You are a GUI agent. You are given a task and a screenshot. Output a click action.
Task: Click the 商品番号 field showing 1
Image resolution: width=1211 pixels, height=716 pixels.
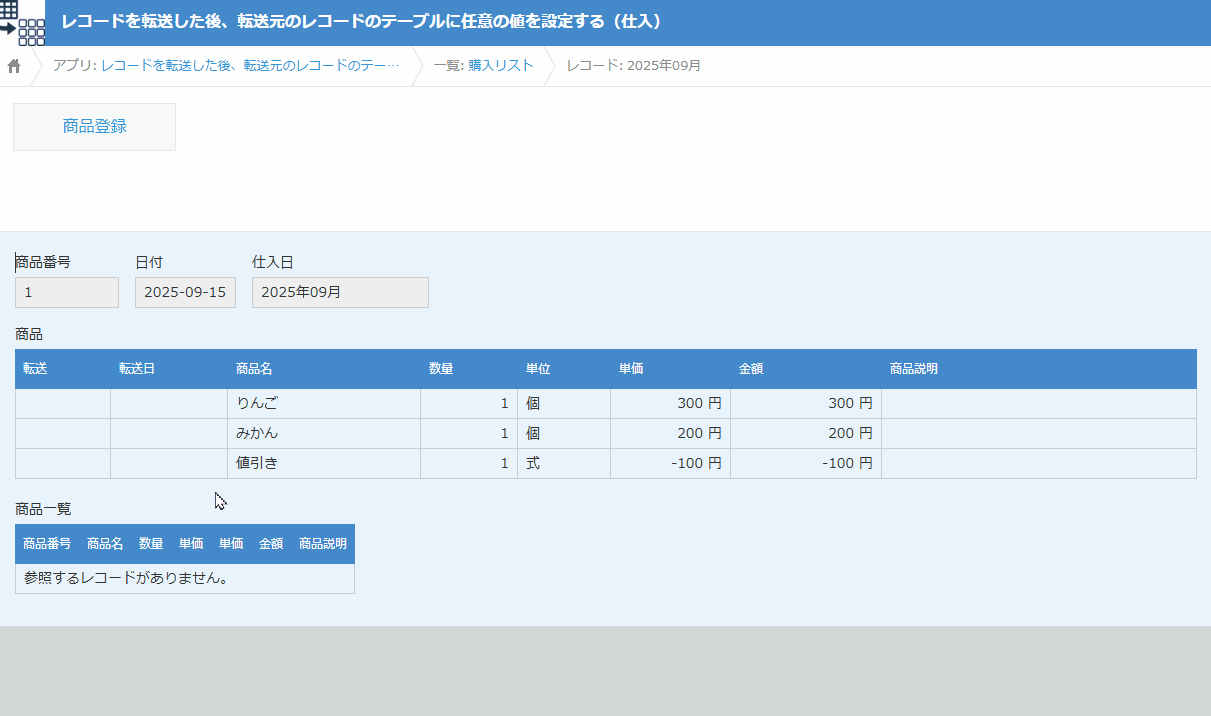click(x=66, y=293)
